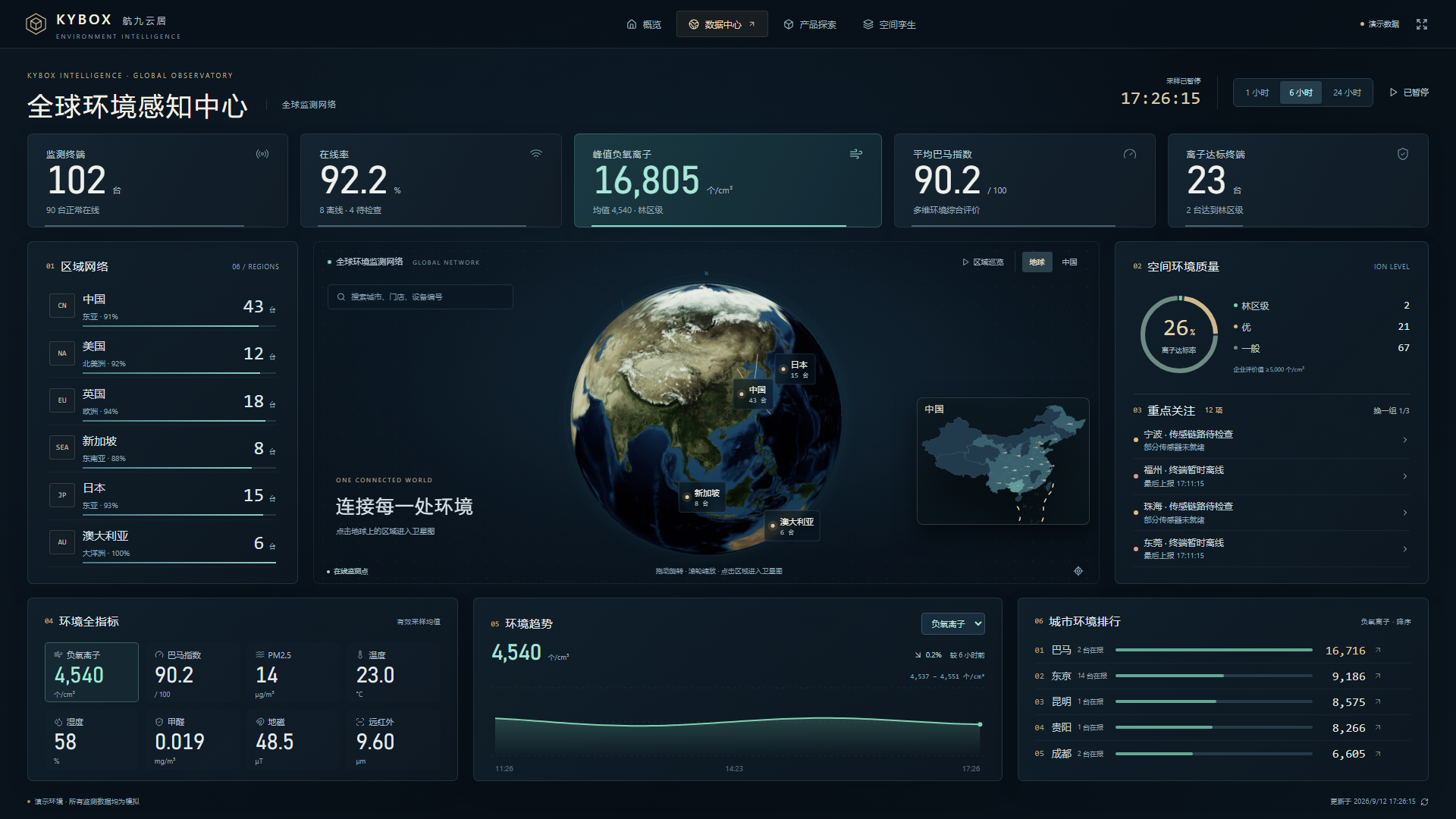Open the 空间孪生 nav tab
This screenshot has height=819, width=1456.
pos(890,24)
